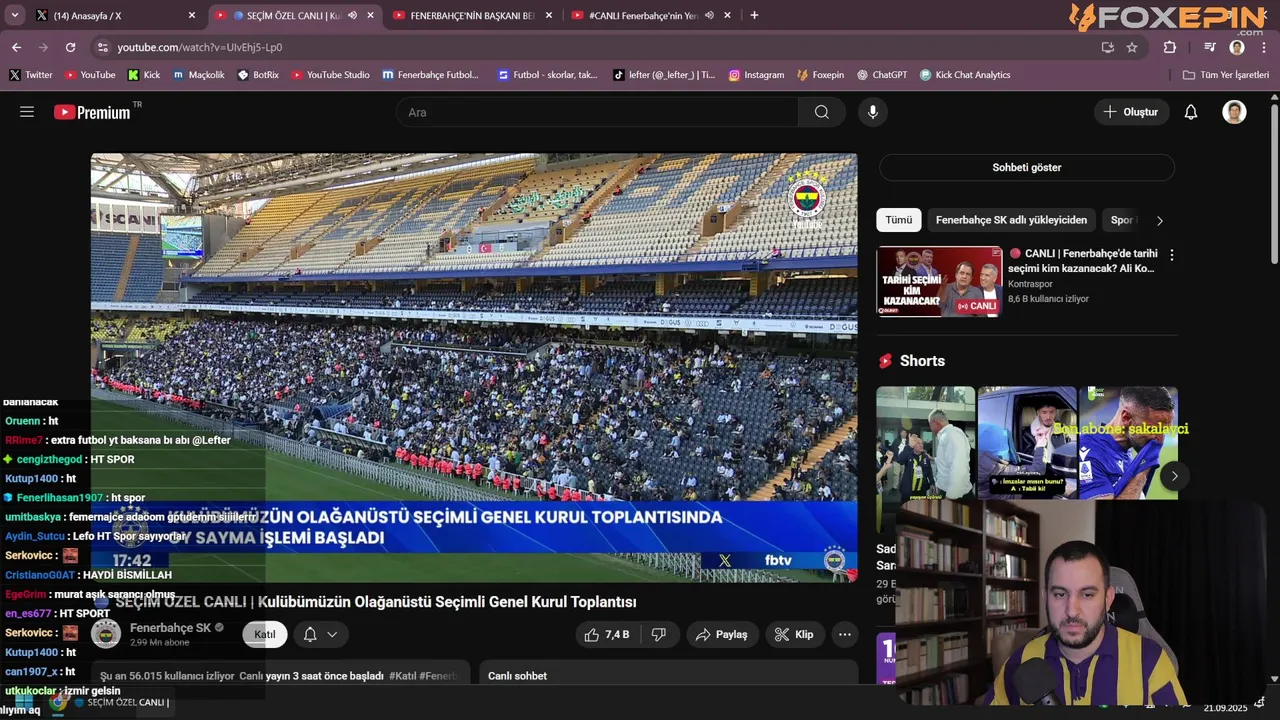The image size is (1280, 720).
Task: Click the address bar URL
Action: coord(199,47)
